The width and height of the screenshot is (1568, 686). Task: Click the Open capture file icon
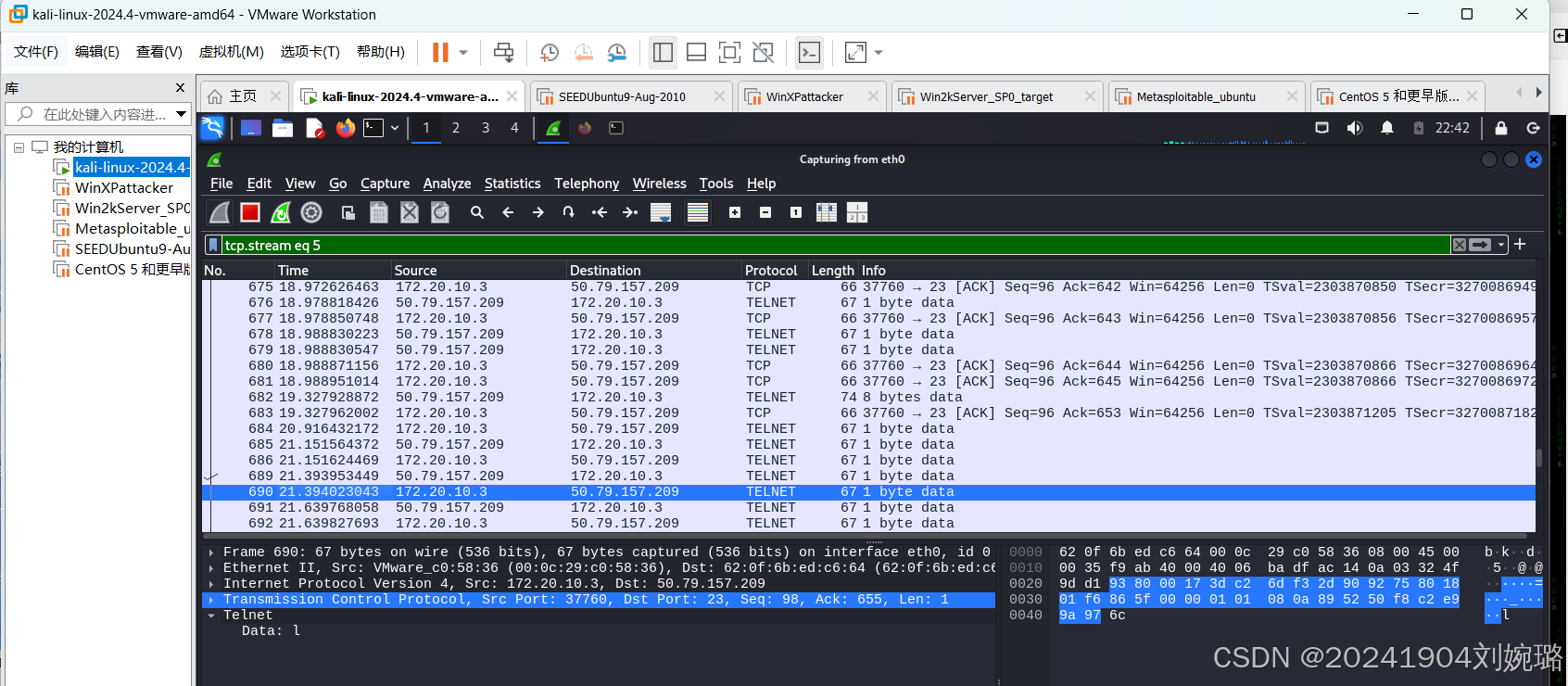[x=348, y=212]
